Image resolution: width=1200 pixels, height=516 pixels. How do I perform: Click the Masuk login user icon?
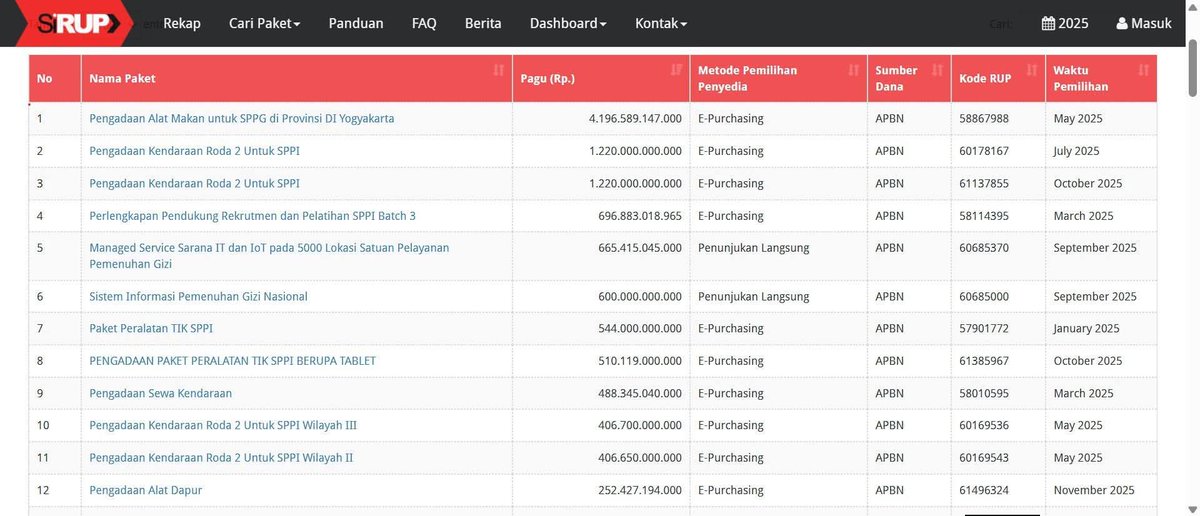click(x=1122, y=23)
